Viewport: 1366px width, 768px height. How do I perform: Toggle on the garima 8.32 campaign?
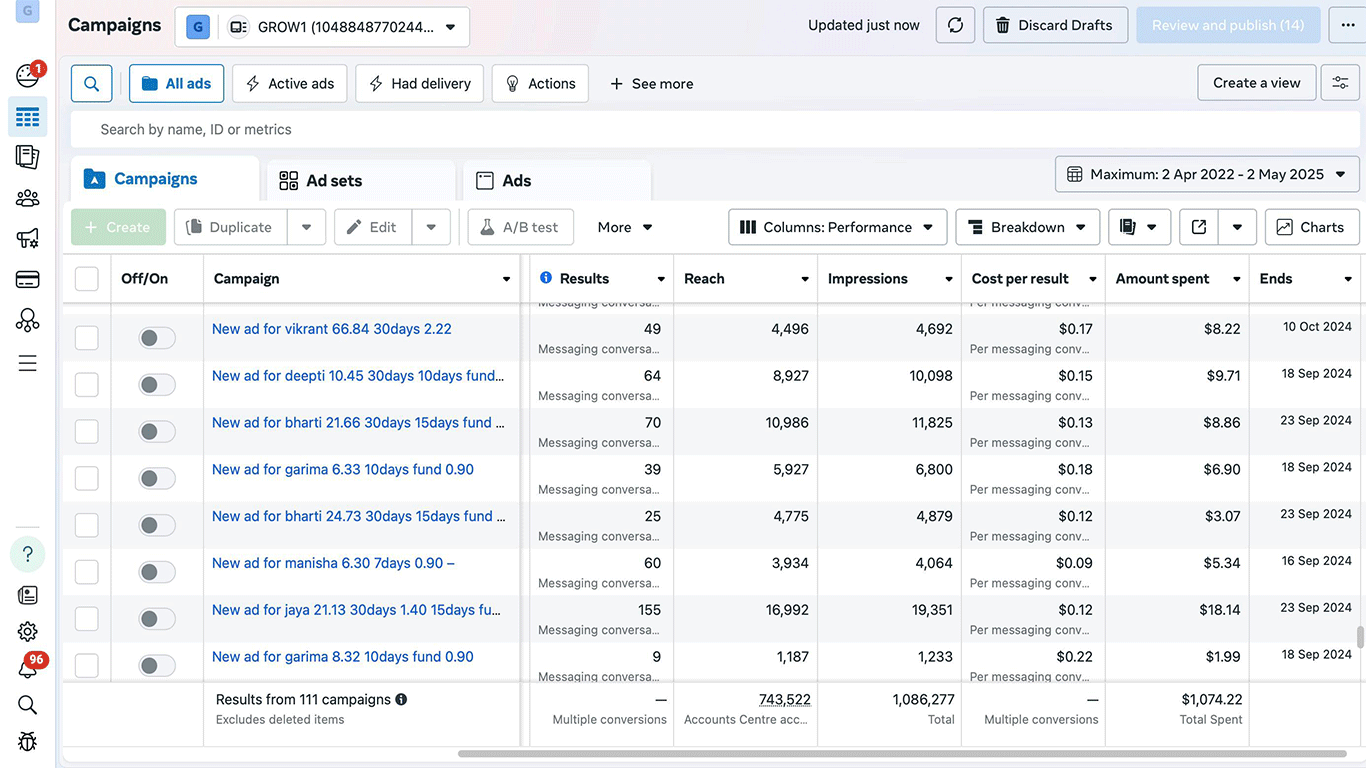157,666
